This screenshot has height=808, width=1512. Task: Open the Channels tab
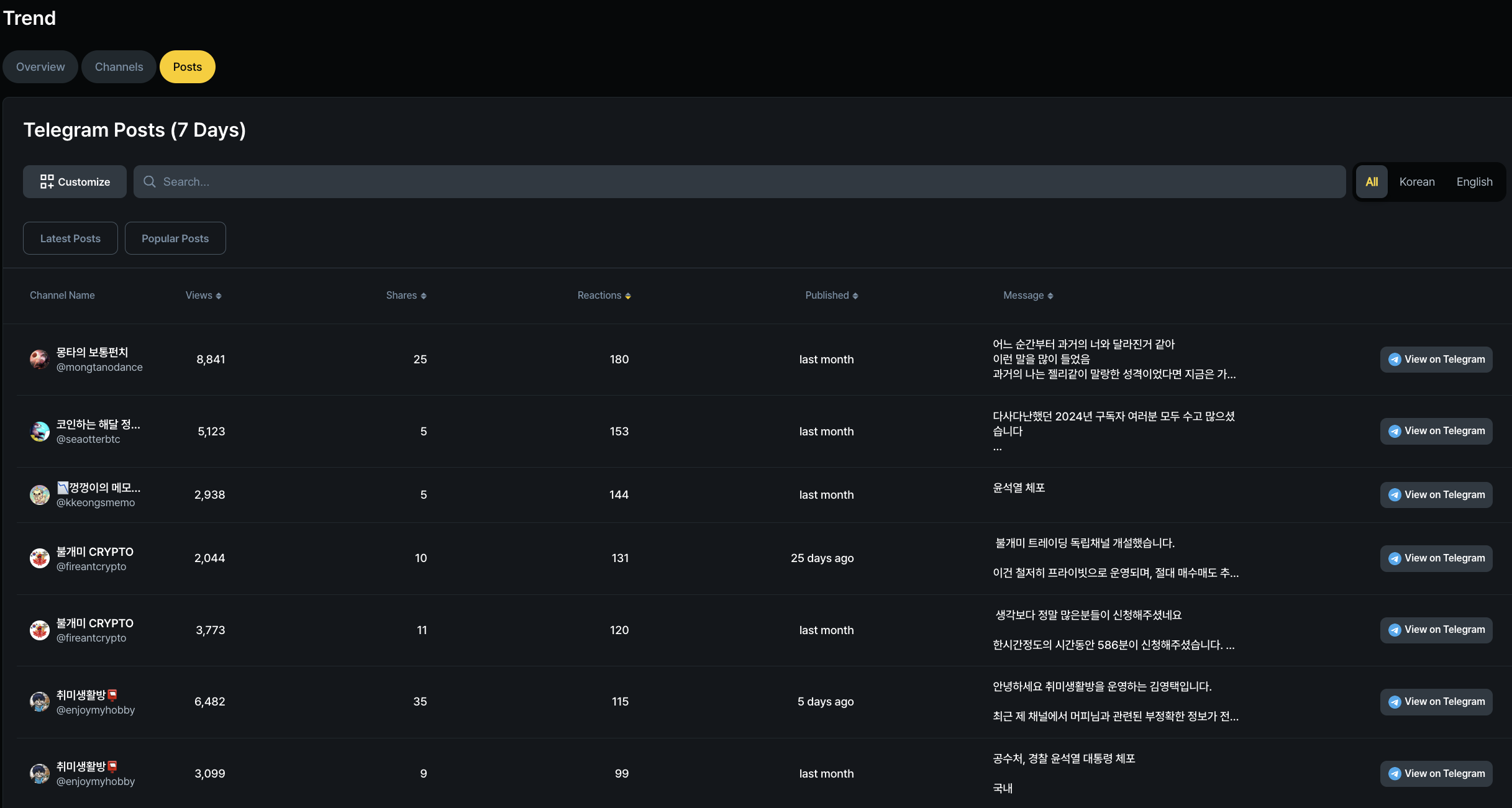tap(119, 67)
